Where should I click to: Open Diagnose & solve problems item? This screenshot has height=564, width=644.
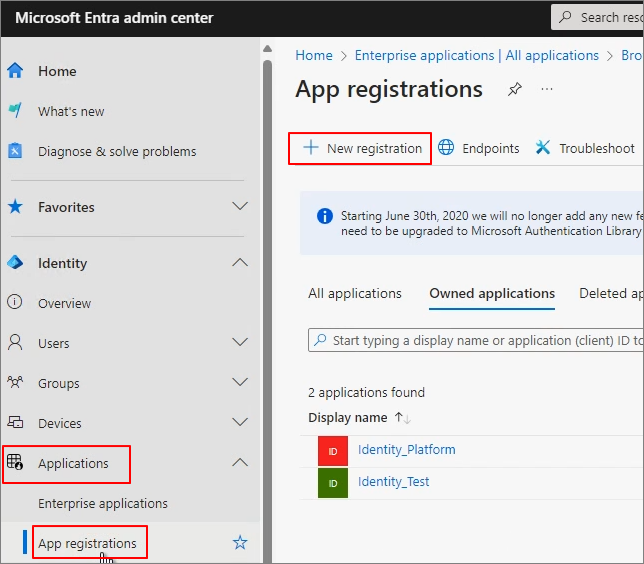117,152
